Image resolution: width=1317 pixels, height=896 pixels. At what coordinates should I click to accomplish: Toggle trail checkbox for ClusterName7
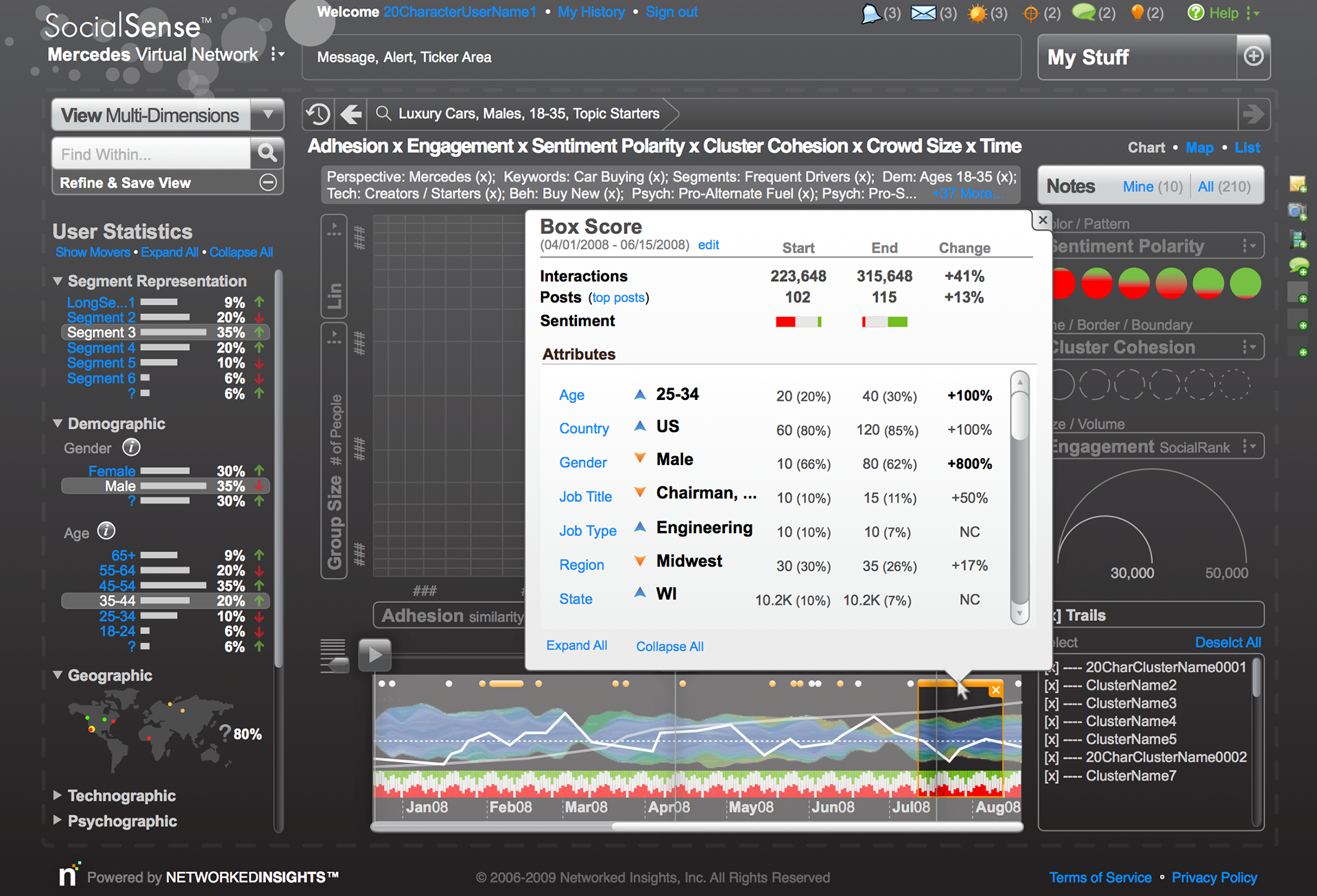[1052, 776]
